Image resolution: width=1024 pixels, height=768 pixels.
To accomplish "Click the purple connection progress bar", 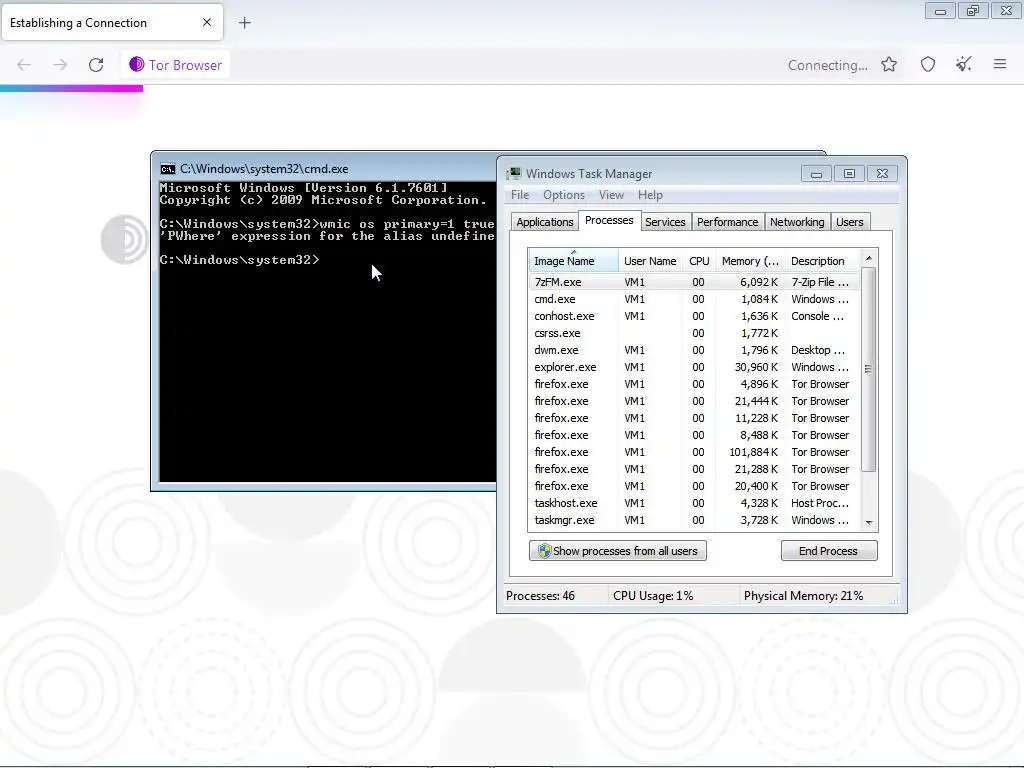I will click(71, 89).
